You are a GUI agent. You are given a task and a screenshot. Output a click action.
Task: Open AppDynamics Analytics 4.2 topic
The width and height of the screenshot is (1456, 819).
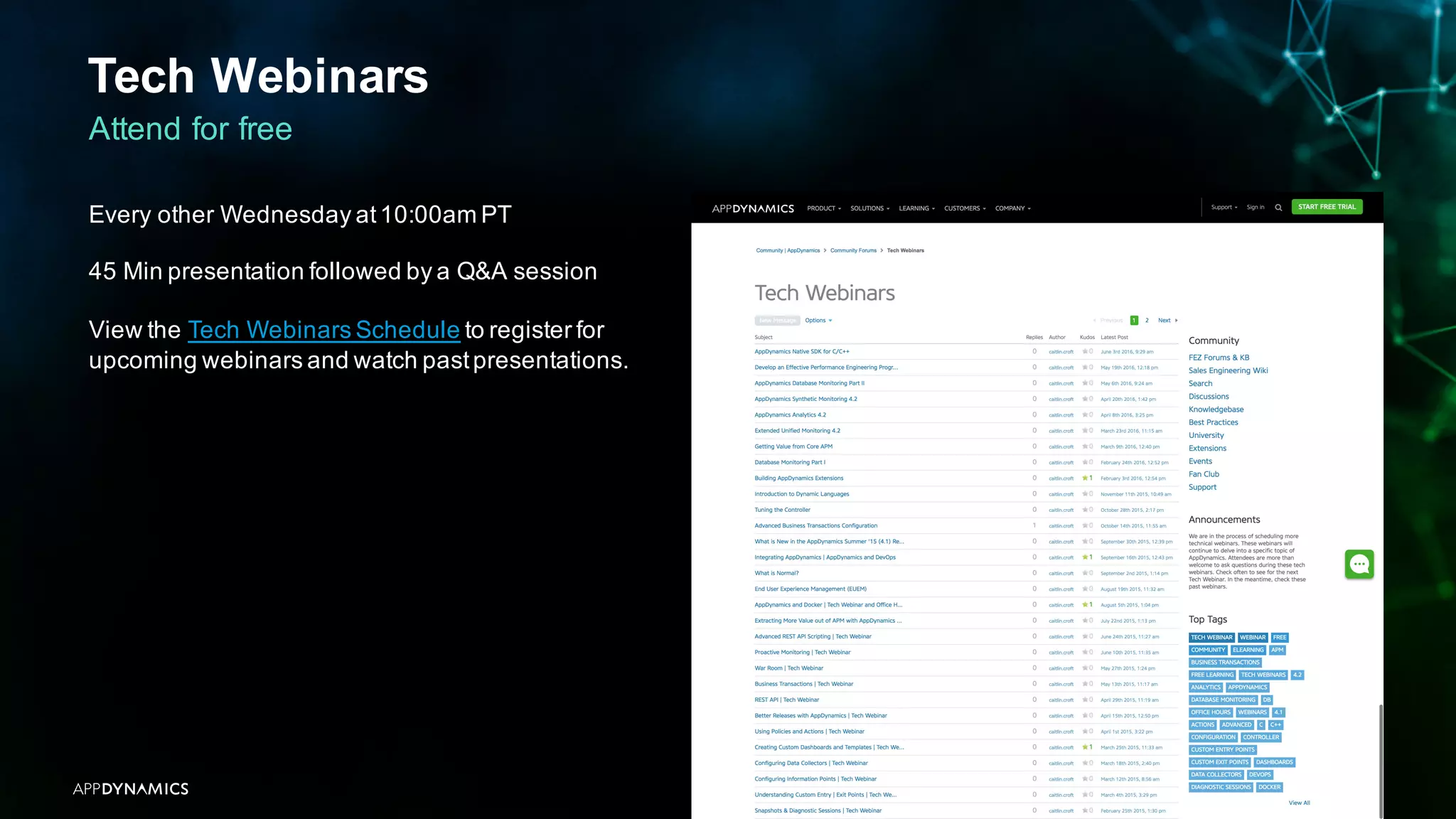click(x=791, y=414)
